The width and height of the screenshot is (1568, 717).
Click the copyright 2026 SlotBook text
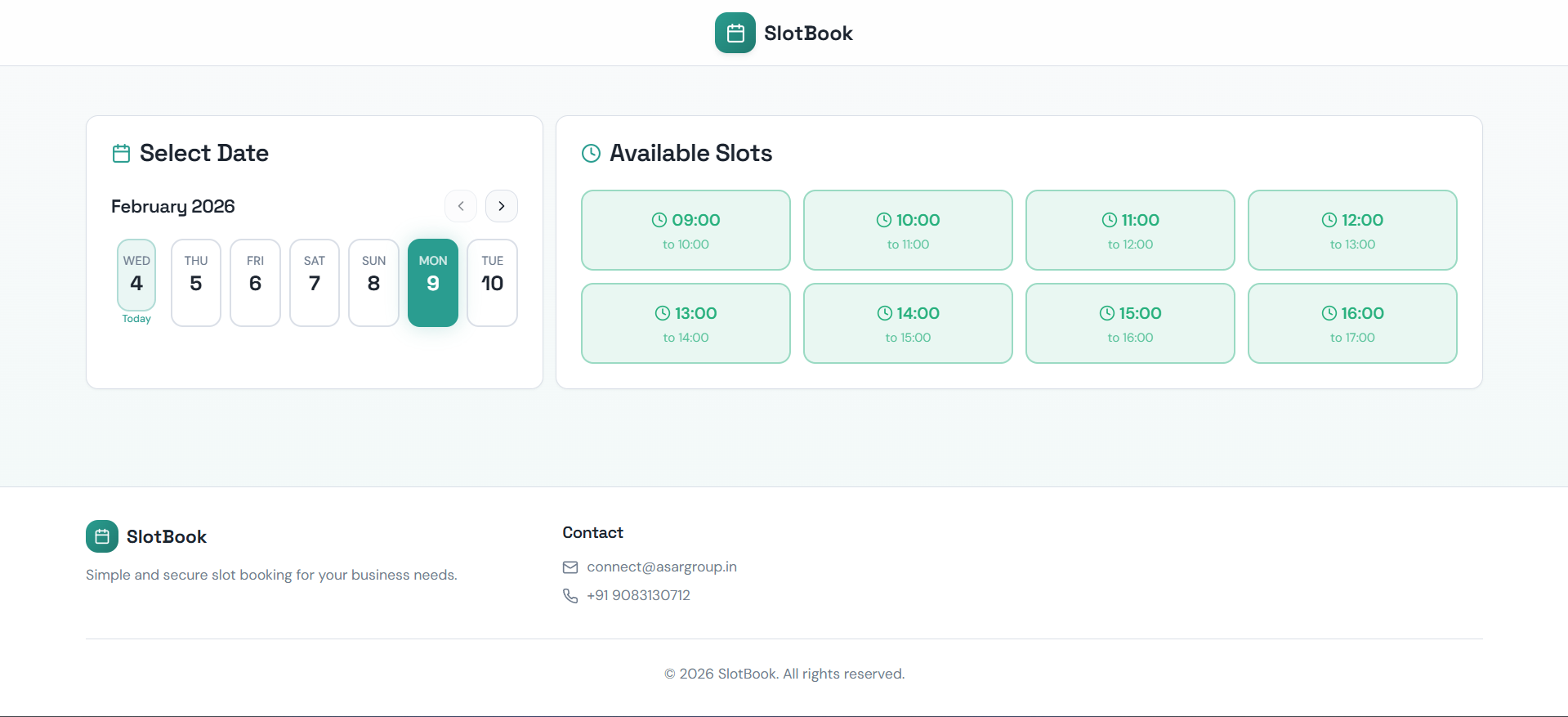click(784, 674)
